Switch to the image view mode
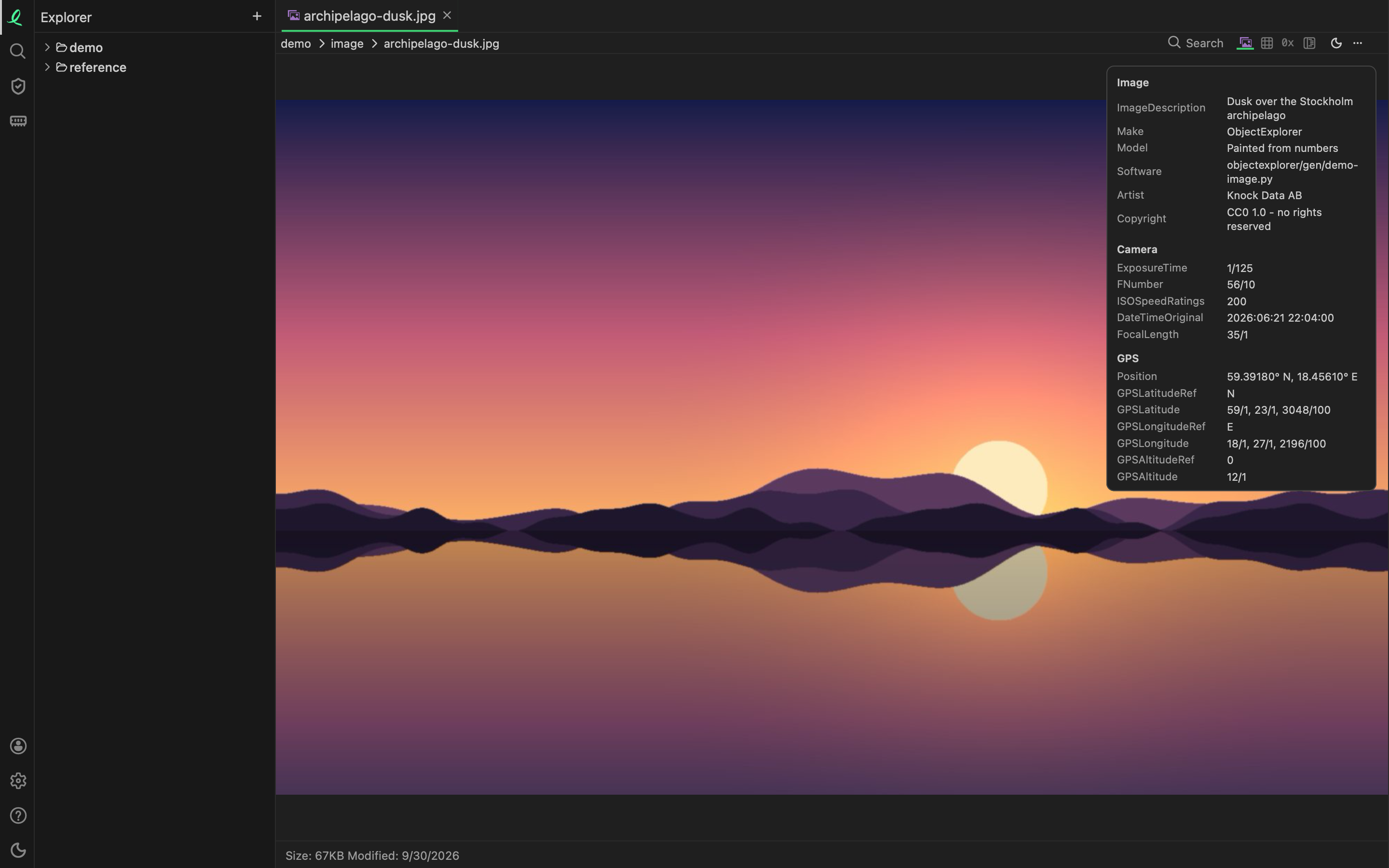 [1245, 43]
